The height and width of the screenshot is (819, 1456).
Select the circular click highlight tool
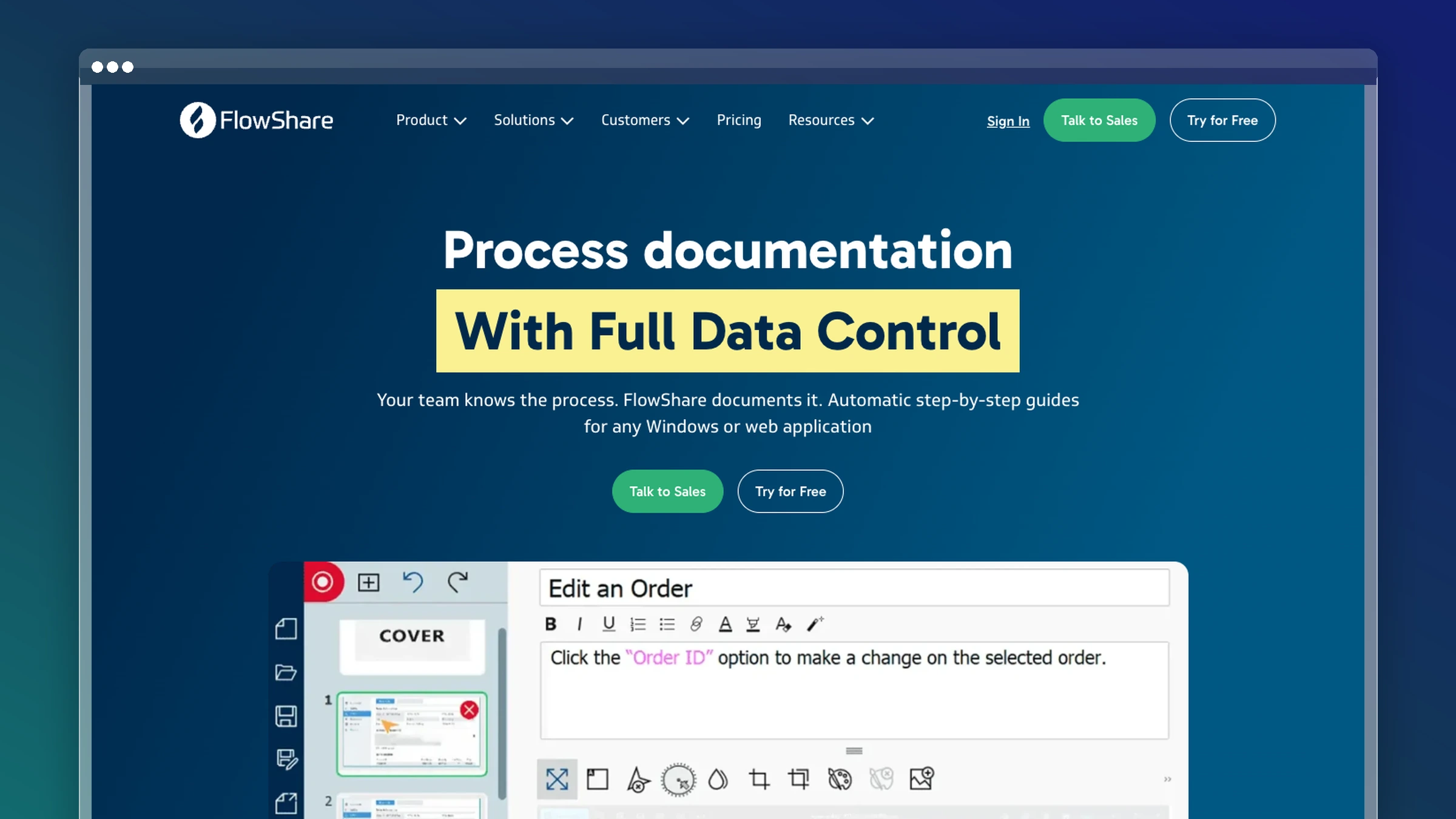(678, 780)
